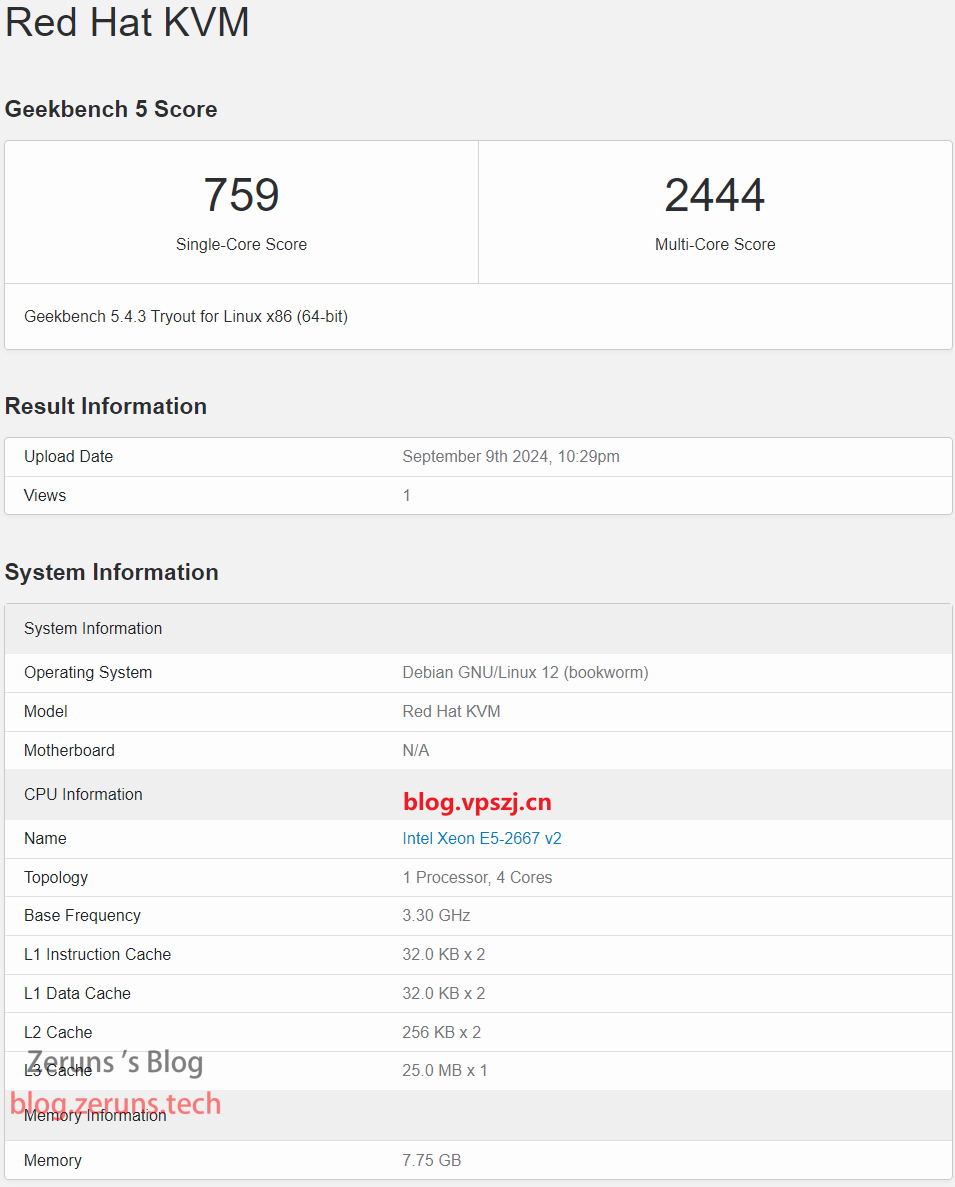Click the Result Information heading

coord(106,406)
